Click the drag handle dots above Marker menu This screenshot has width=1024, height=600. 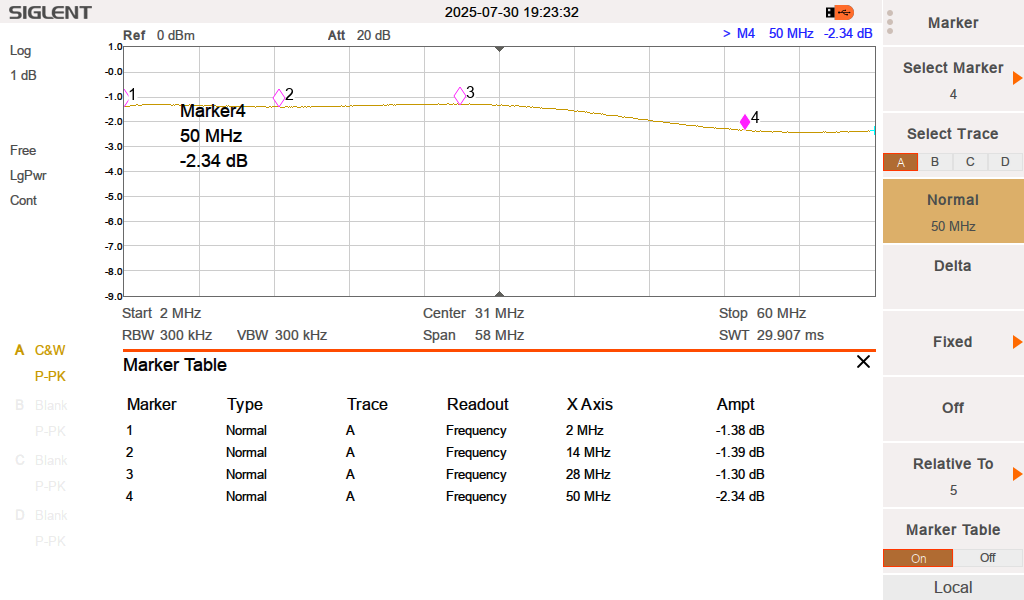890,22
